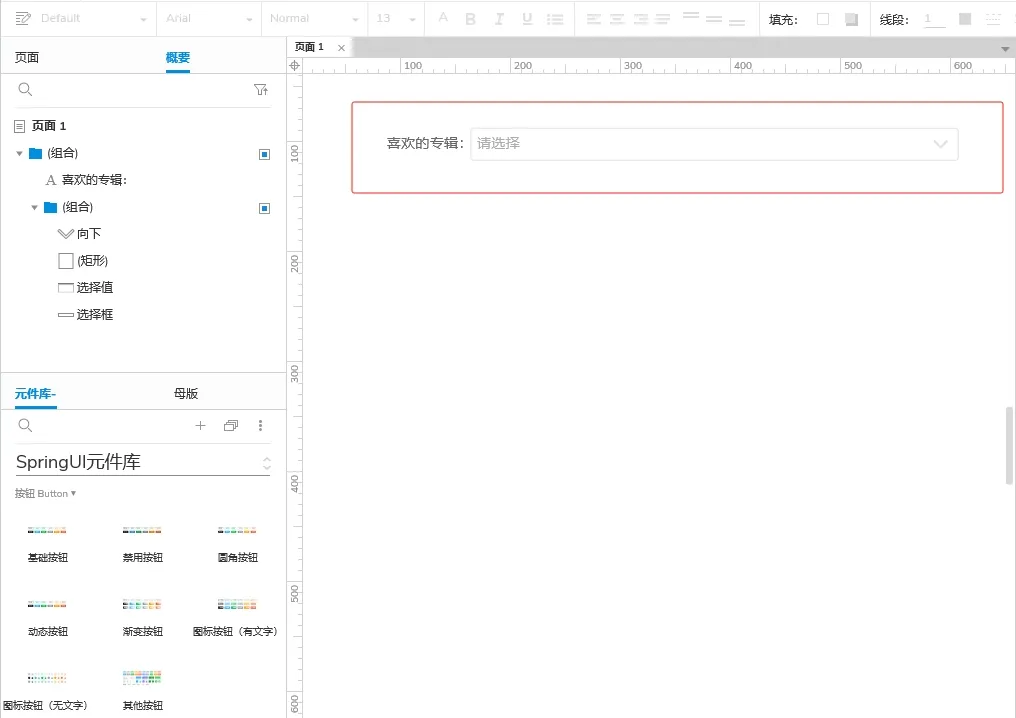Click the library panel search icon

pyautogui.click(x=25, y=425)
